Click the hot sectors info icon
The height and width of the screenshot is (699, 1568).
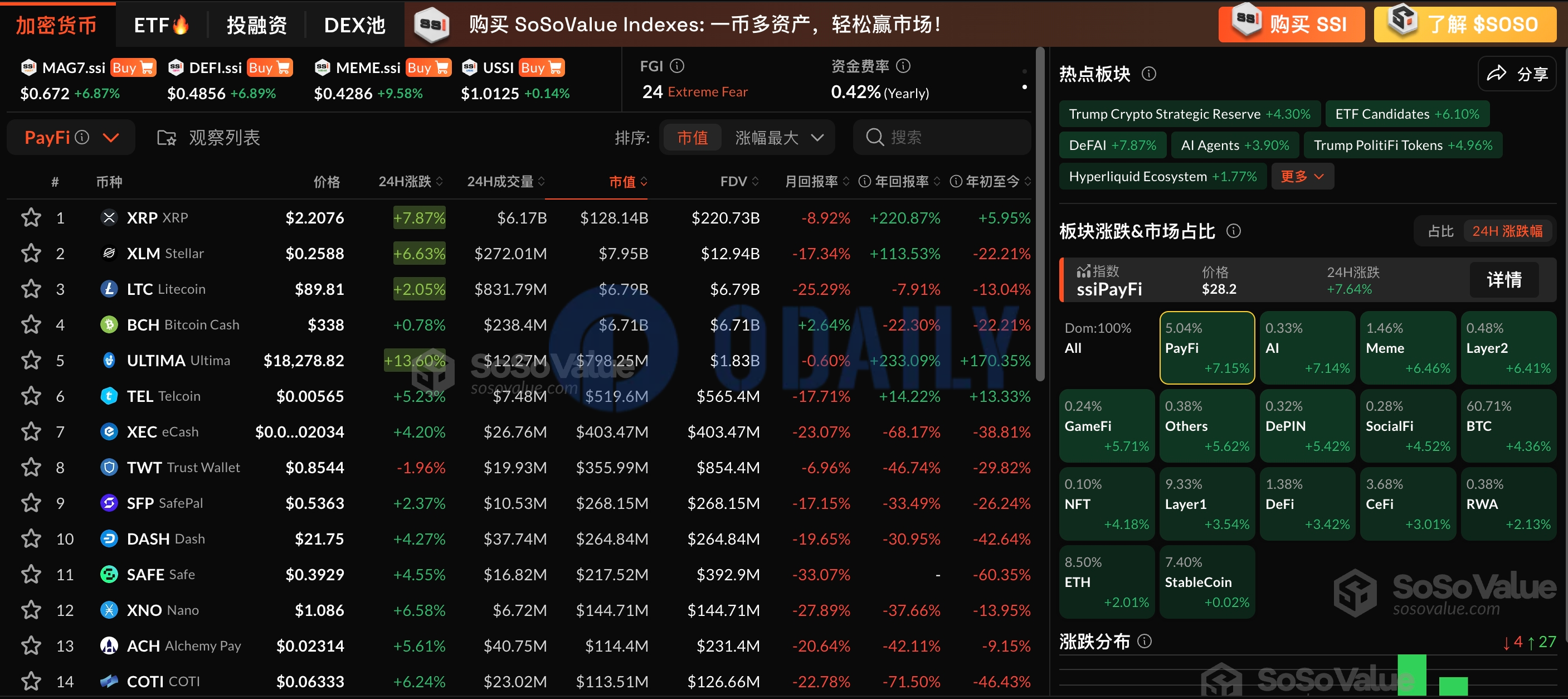tap(1148, 74)
